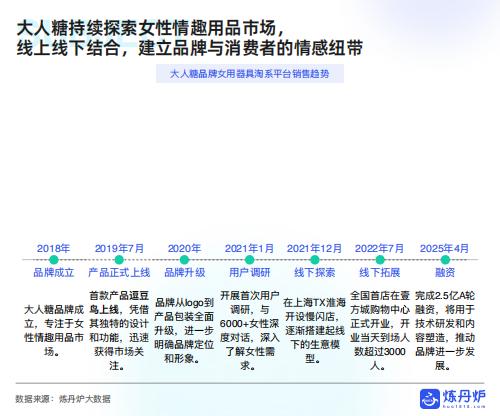Select the date label 2019年7月
This screenshot has width=500, height=416.
coord(119,248)
